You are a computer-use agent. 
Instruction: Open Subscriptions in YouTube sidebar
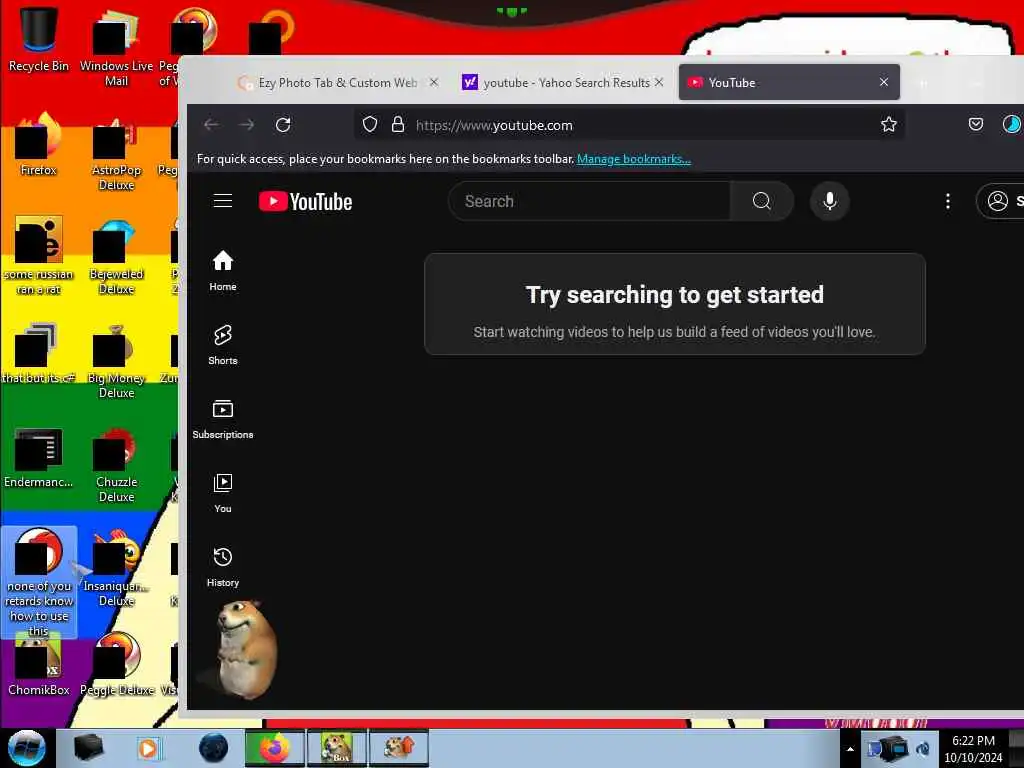[223, 419]
